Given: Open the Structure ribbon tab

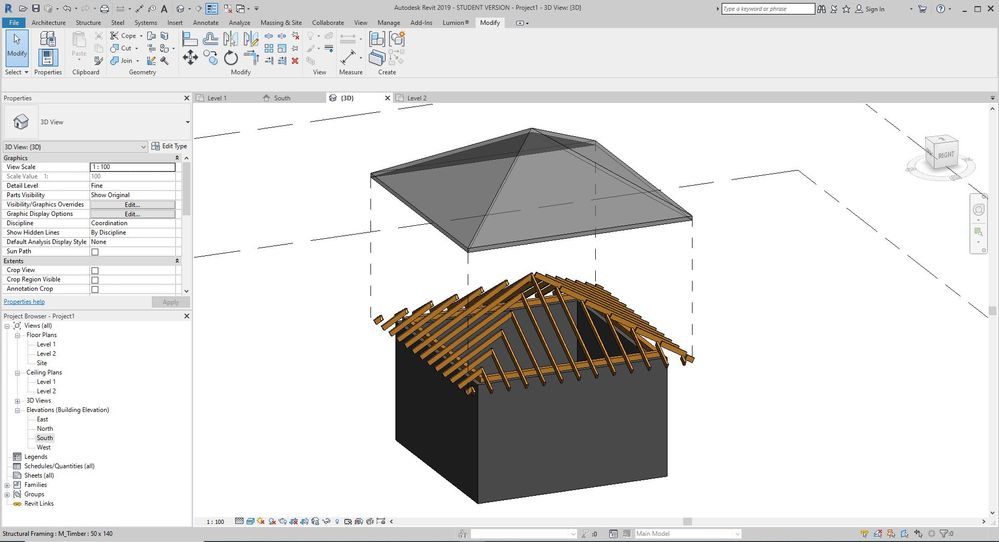Looking at the screenshot, I should coord(89,22).
